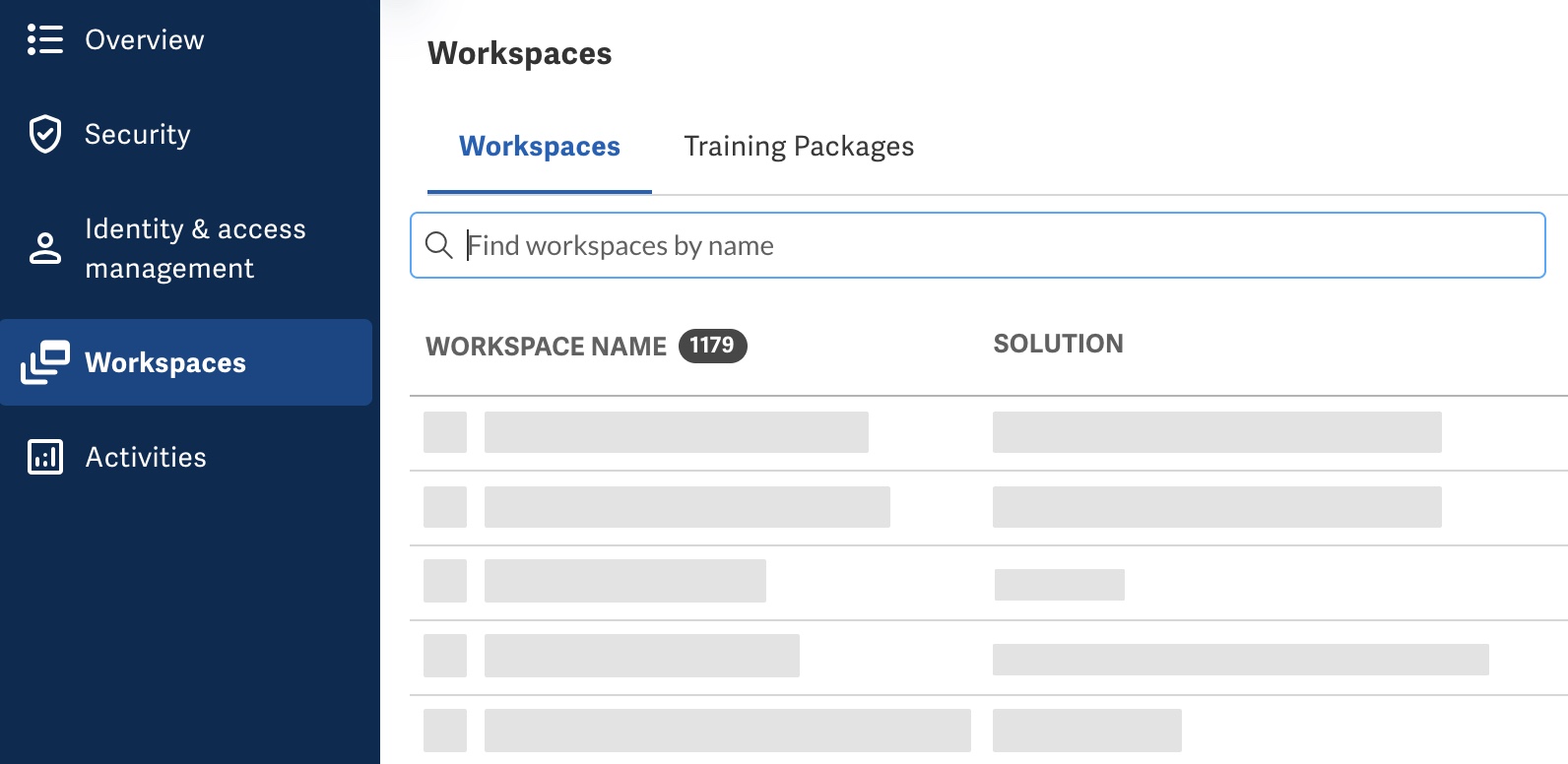
Task: Click the Identity & access person icon
Action: click(x=45, y=248)
